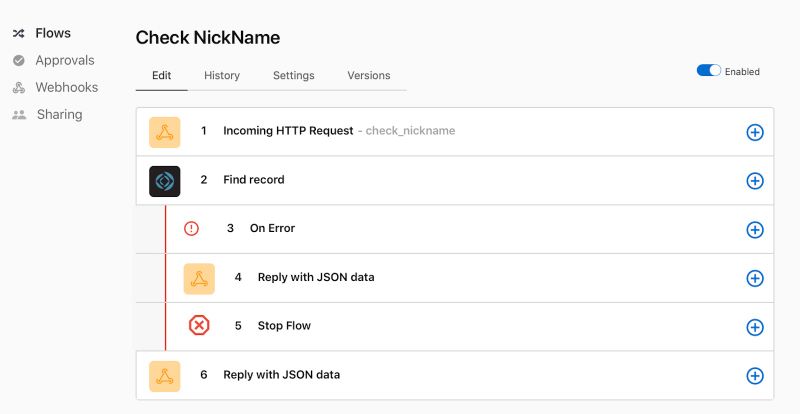Add a step after Incoming HTTP Request

pos(755,132)
